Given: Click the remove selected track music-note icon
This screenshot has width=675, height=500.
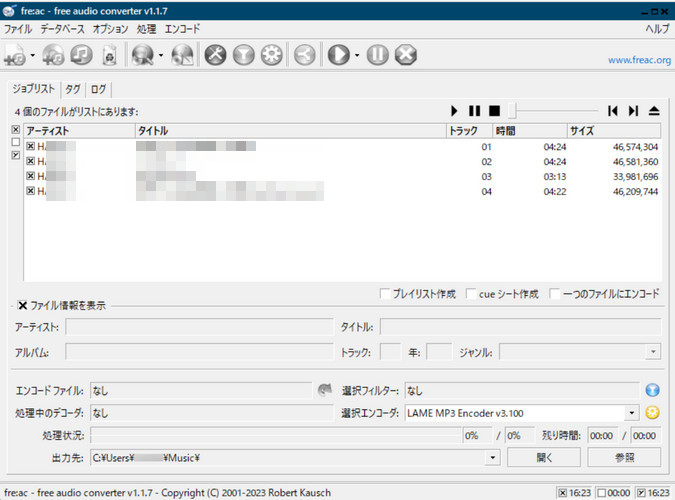Looking at the screenshot, I should pos(81,55).
